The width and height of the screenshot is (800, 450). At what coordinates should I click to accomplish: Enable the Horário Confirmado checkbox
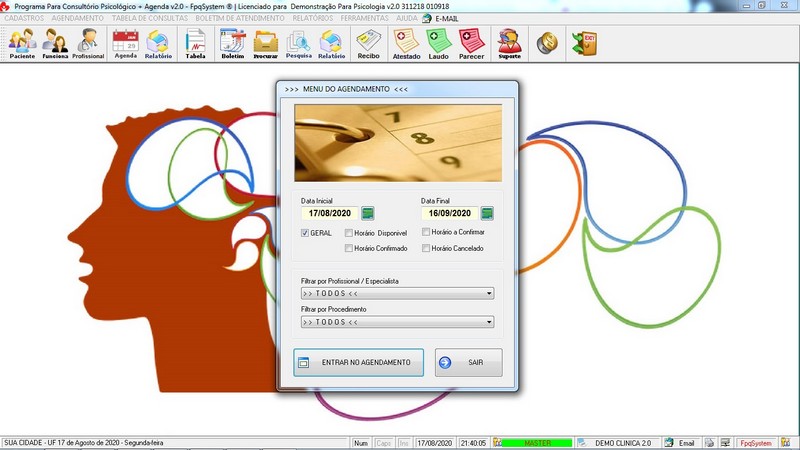pos(349,248)
